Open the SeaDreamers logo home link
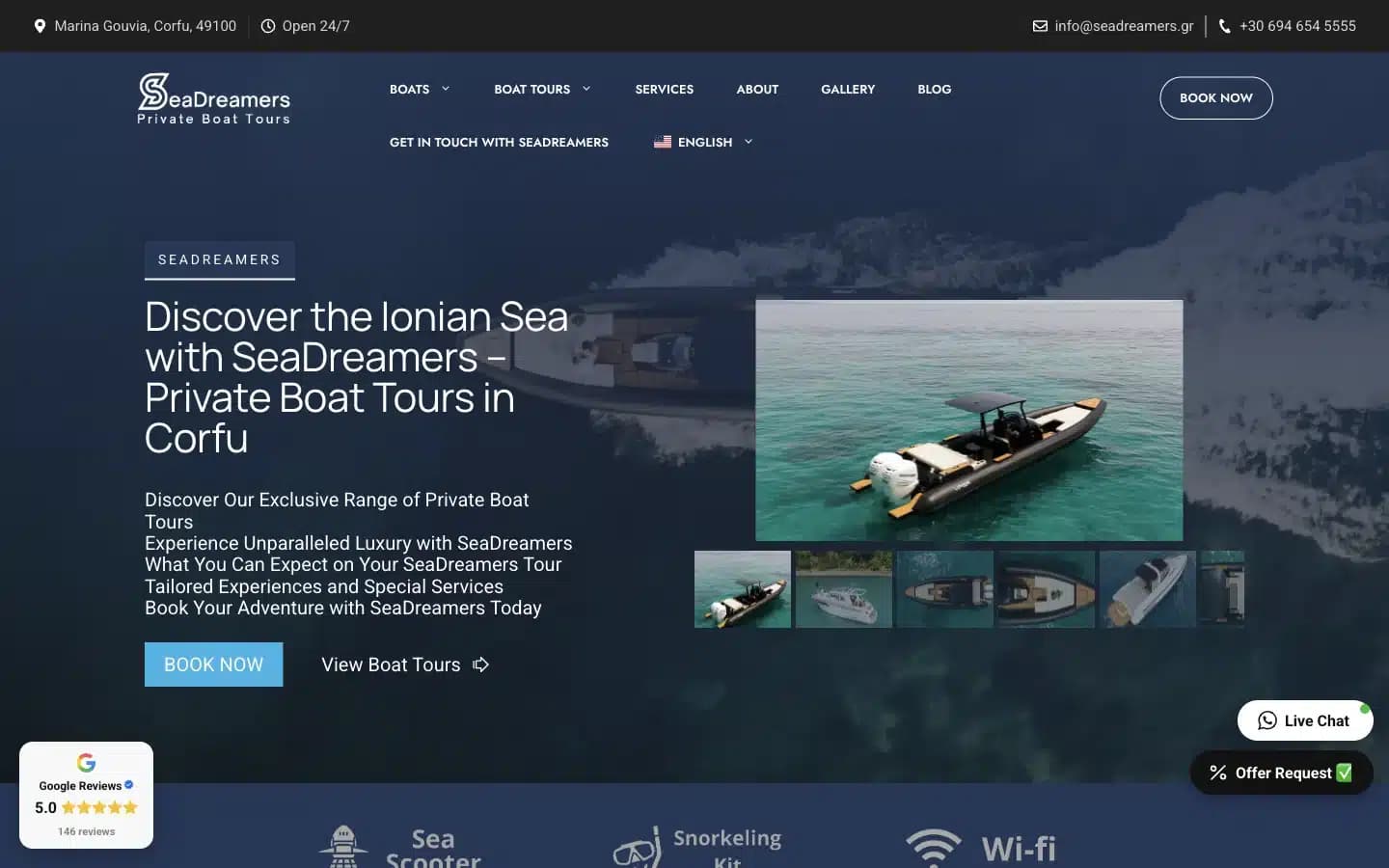The image size is (1389, 868). point(213,98)
